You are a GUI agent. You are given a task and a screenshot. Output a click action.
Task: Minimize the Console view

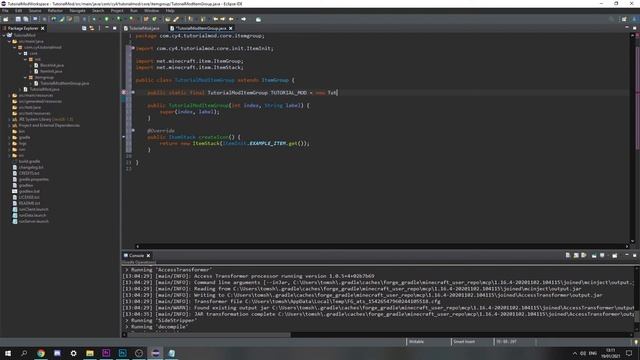627,255
